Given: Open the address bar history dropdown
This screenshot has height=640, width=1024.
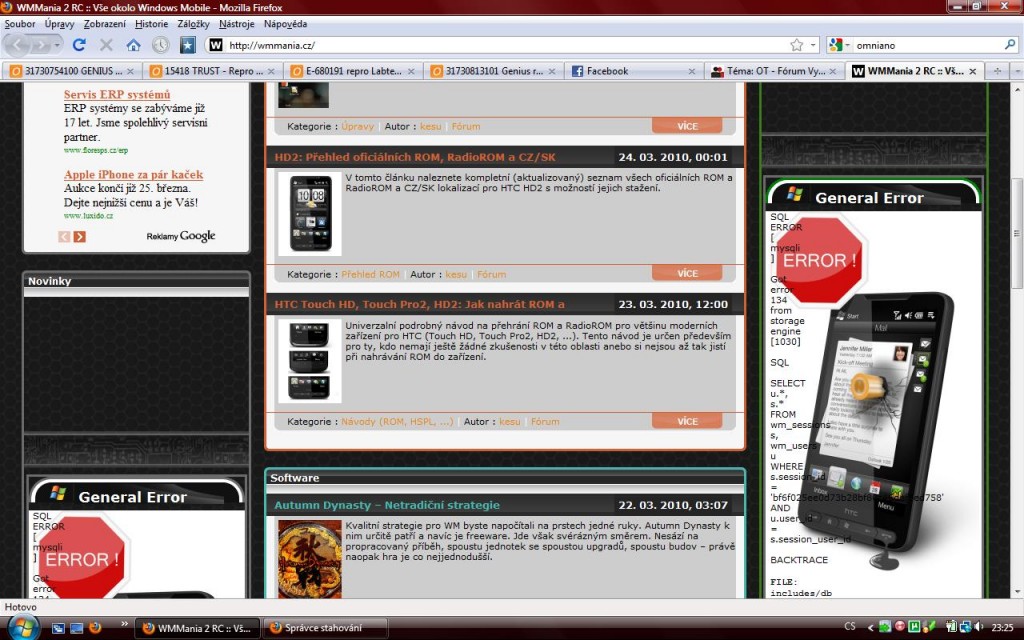Looking at the screenshot, I should point(813,45).
